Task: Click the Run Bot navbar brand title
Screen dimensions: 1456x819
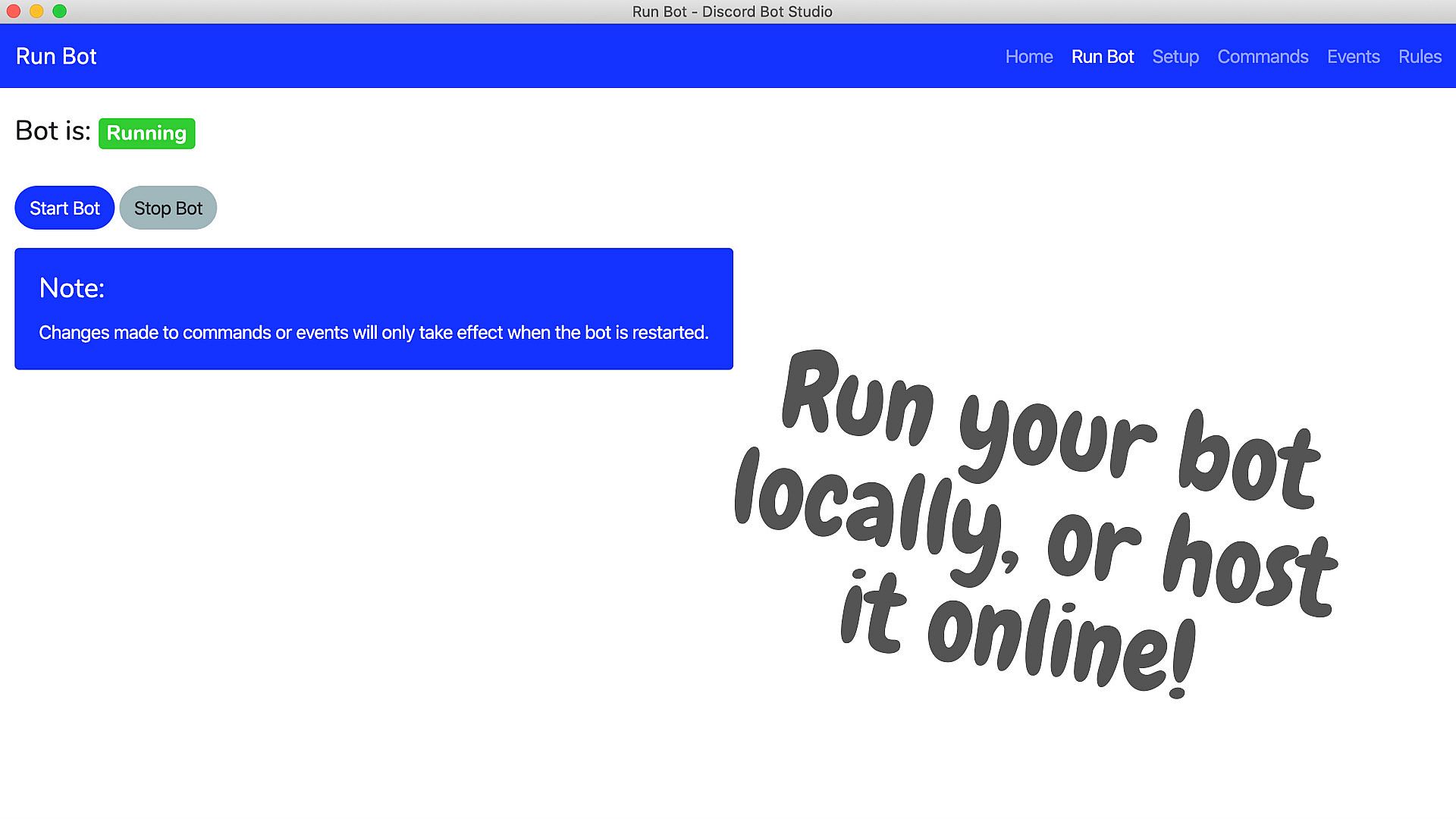Action: (x=56, y=57)
